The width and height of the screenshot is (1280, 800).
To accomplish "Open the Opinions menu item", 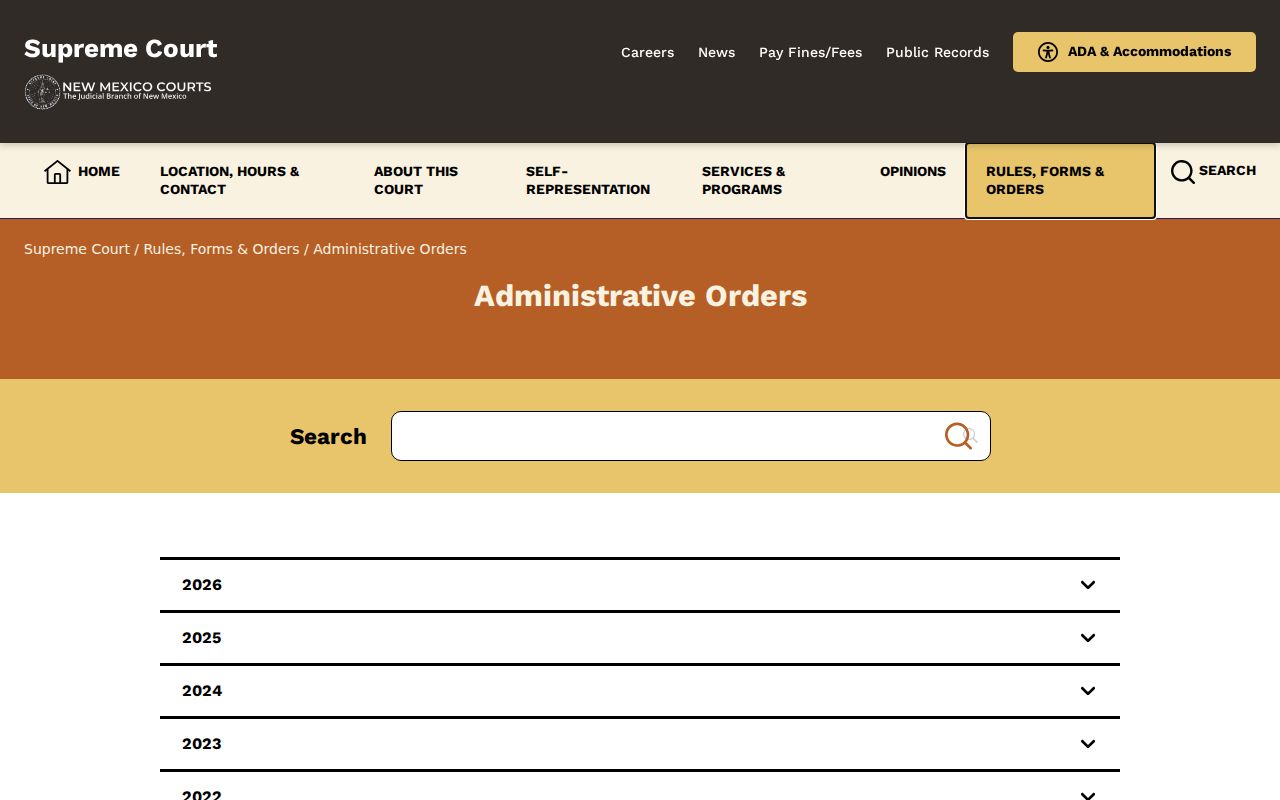I will [913, 172].
